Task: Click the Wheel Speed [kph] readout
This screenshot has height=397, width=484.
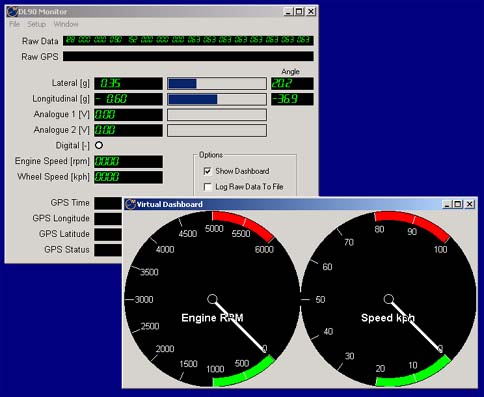Action: click(x=128, y=177)
